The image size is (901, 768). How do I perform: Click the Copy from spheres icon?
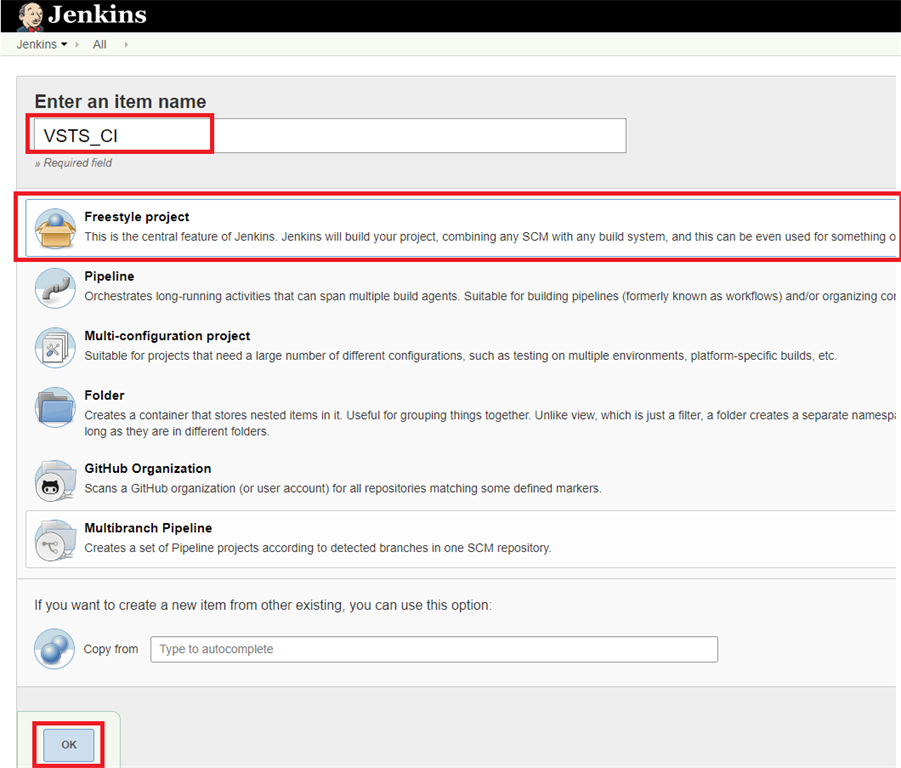click(55, 649)
